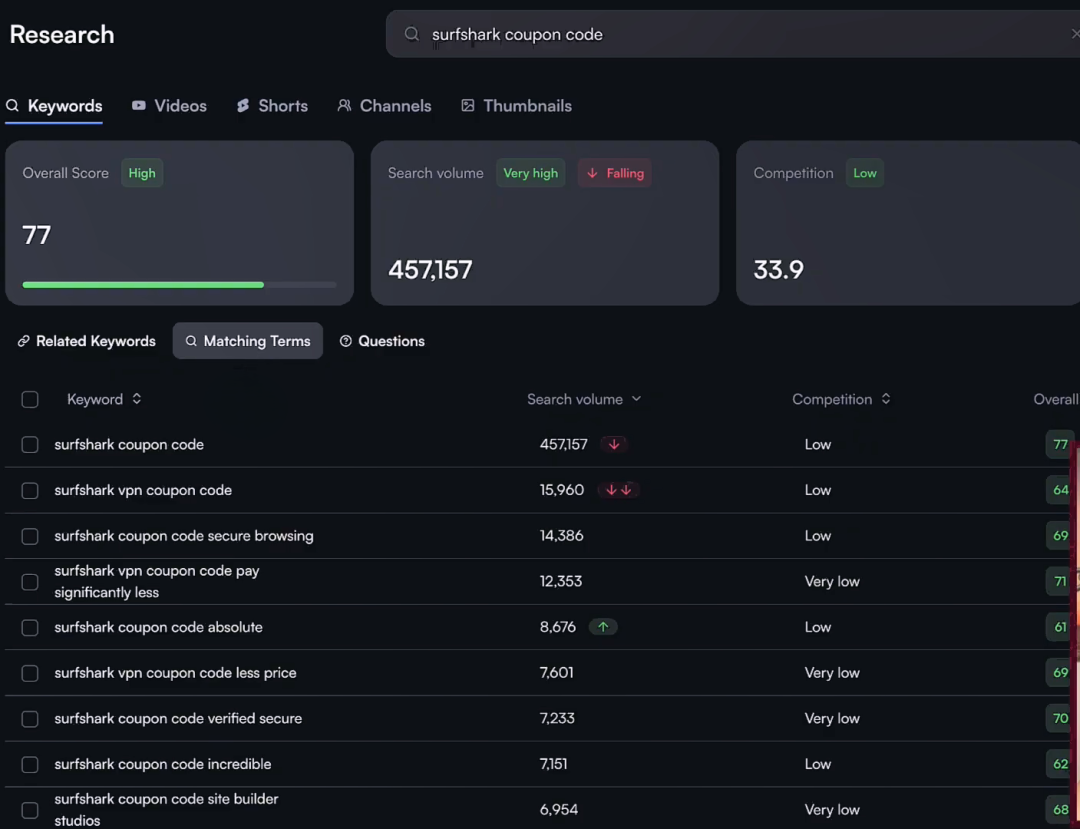Screen dimensions: 1080x829
Task: Click the 14,386 search volume value
Action: (x=561, y=536)
